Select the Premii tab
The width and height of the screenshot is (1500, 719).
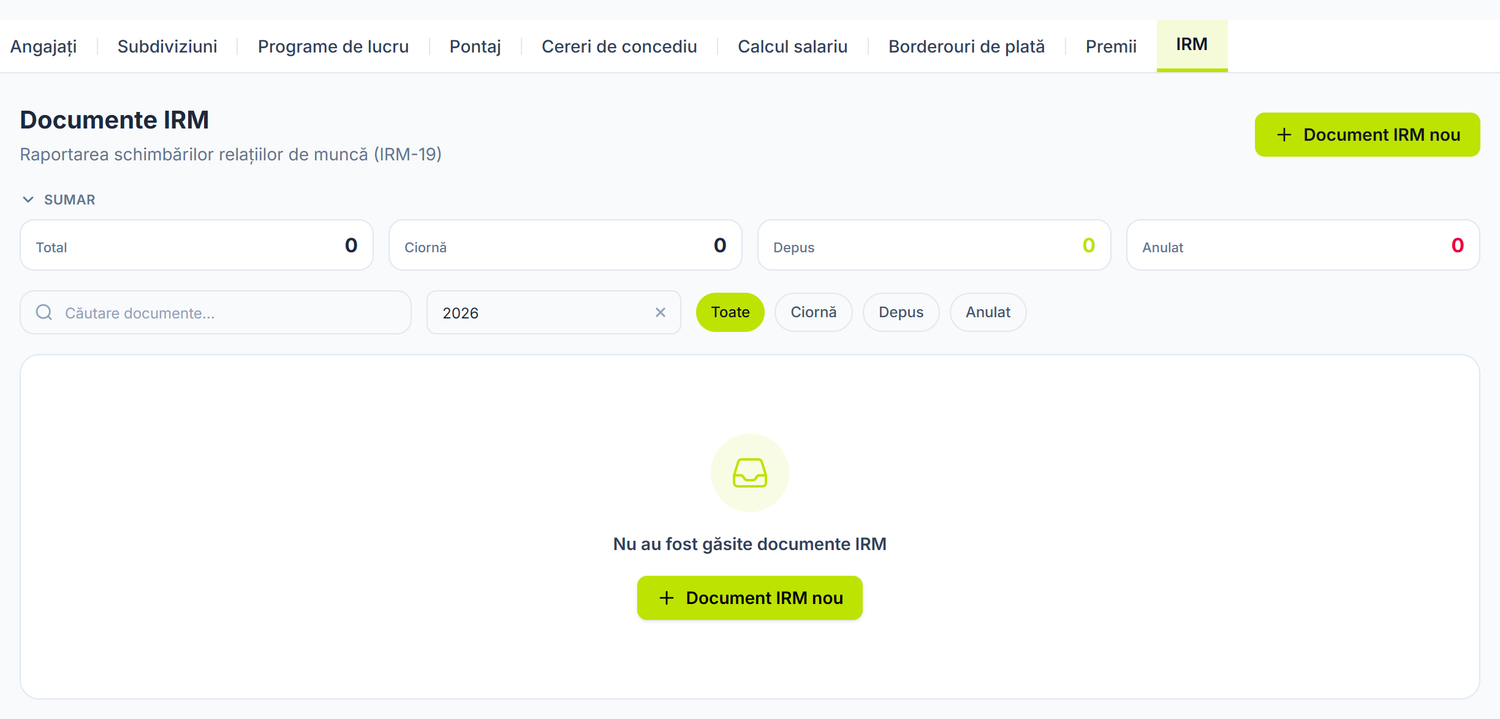[1111, 46]
